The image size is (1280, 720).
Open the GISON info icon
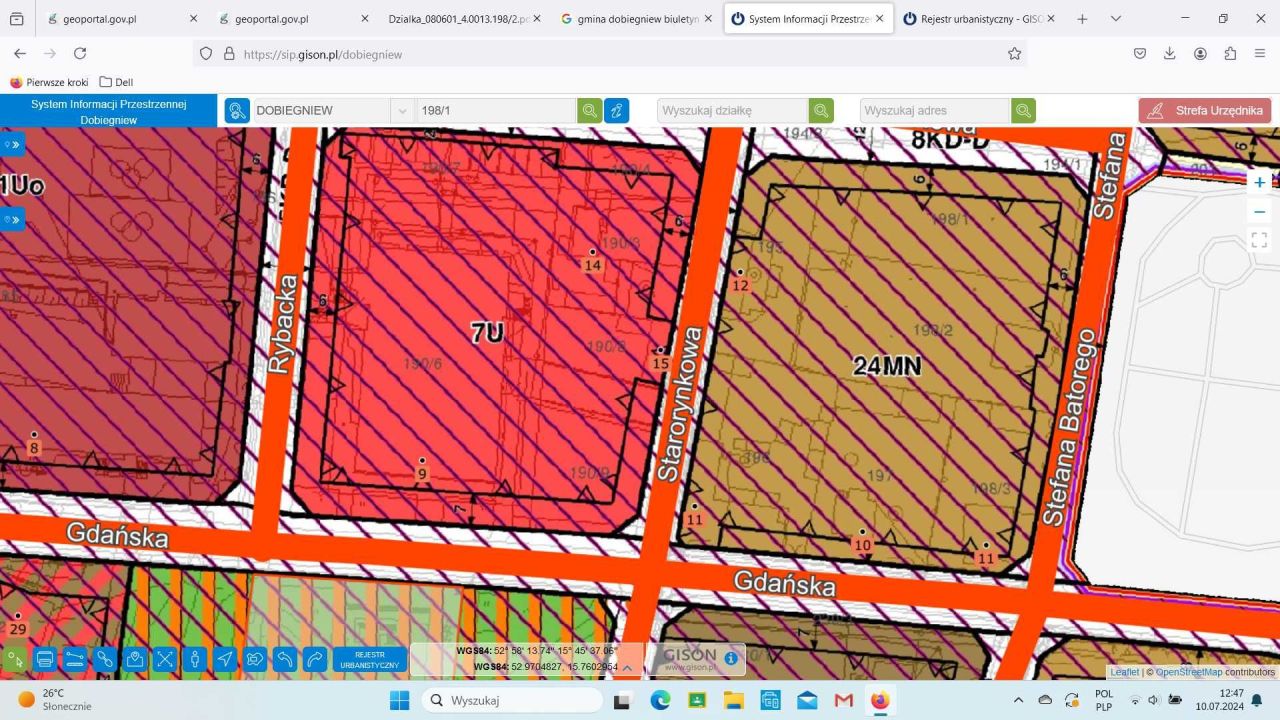pos(731,658)
